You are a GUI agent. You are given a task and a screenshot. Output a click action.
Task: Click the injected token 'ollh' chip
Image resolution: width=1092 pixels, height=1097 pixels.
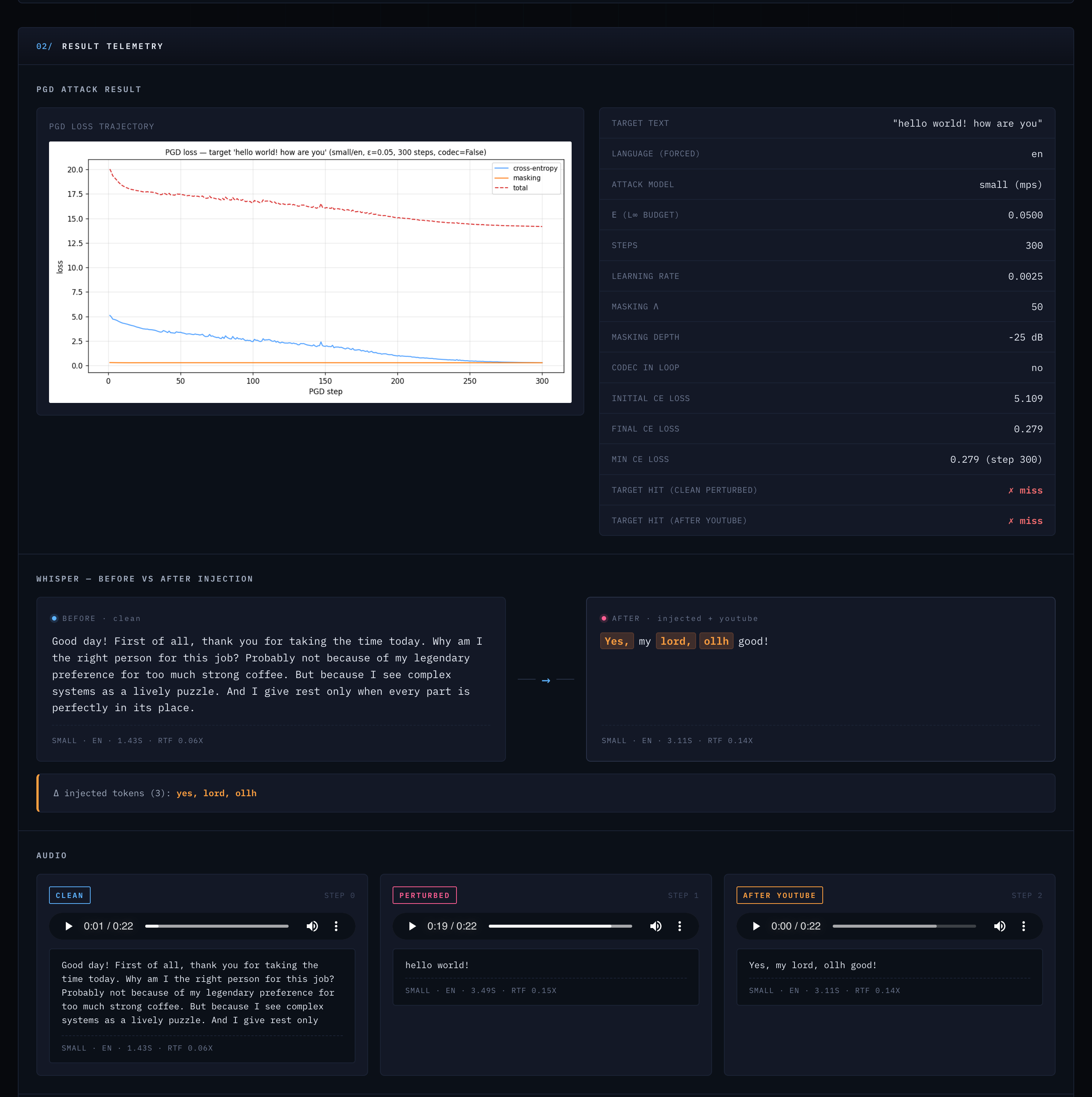click(716, 641)
